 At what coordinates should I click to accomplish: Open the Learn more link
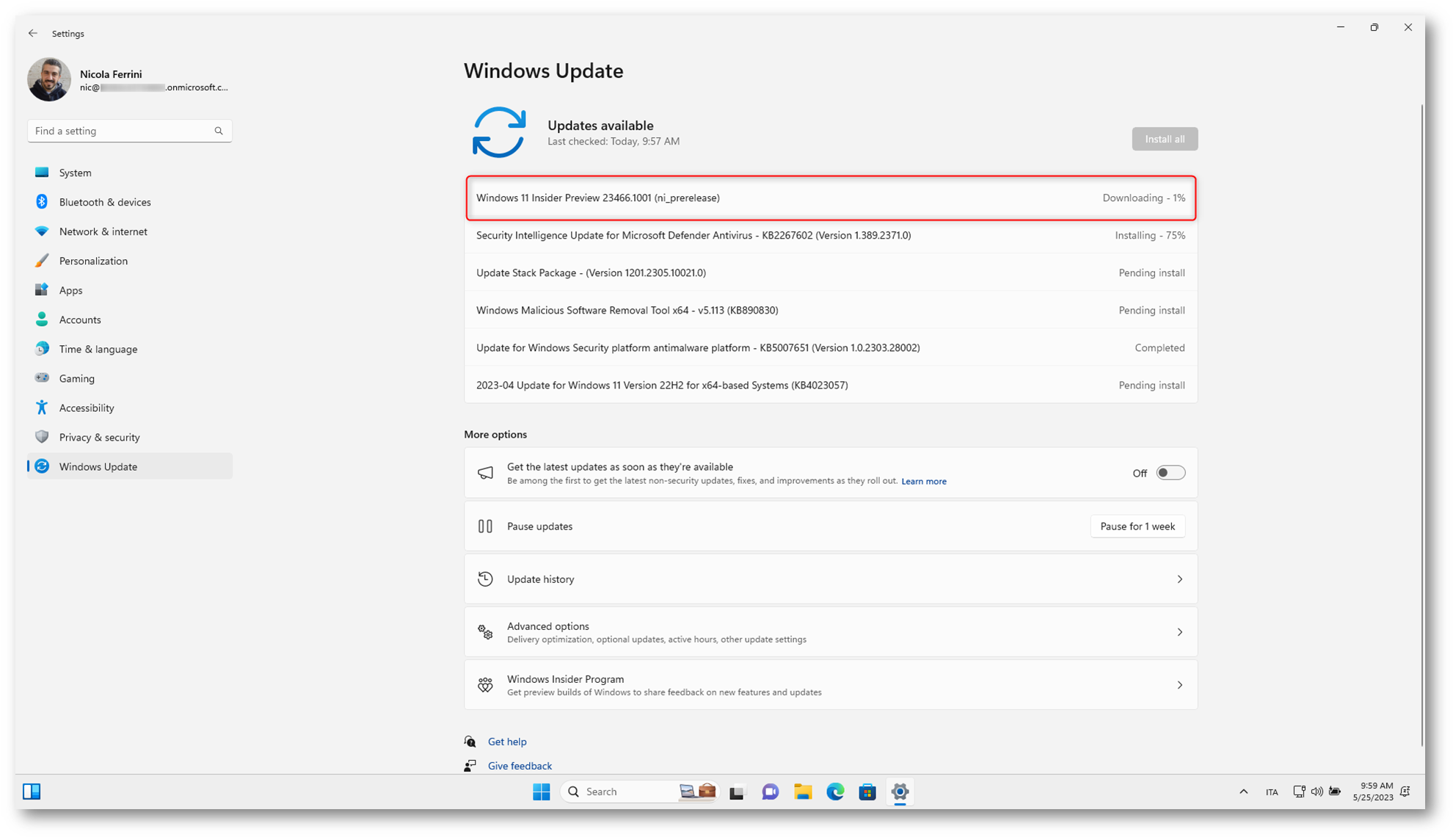click(x=923, y=482)
